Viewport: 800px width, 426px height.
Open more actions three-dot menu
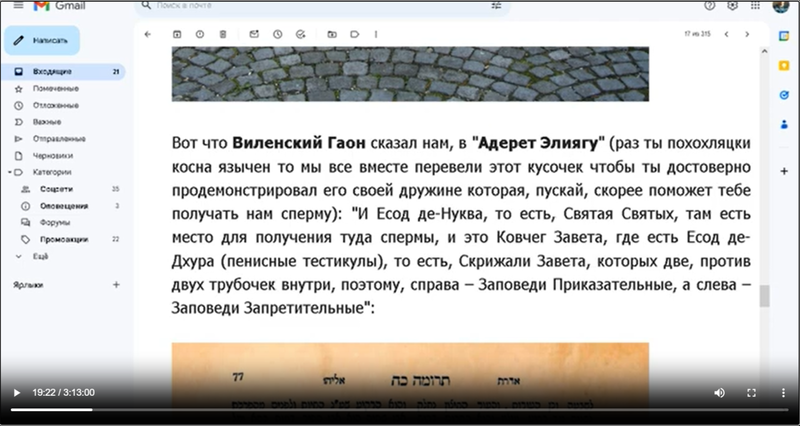pyautogui.click(x=376, y=34)
